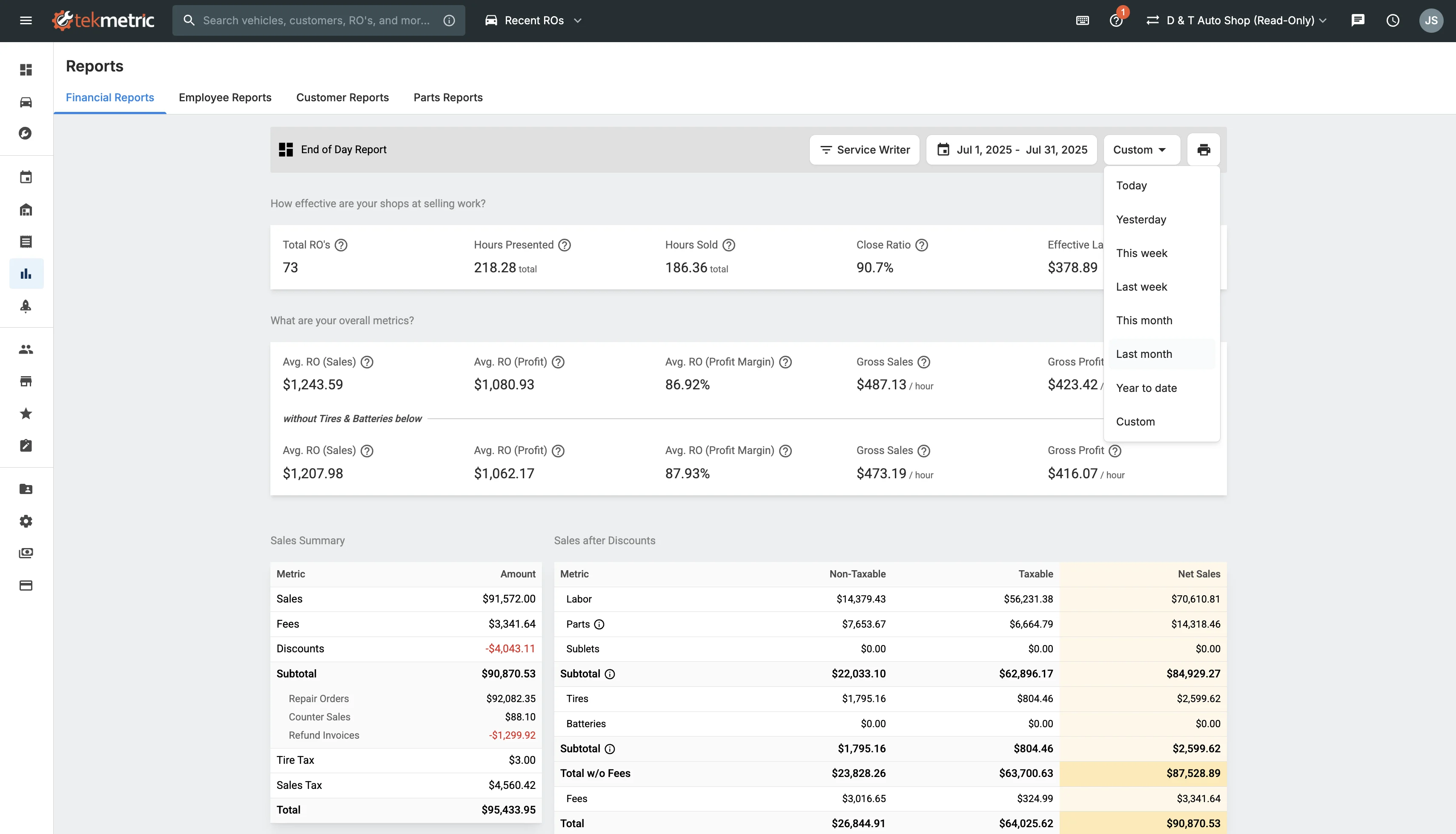Screen dimensions: 1456x834
Task: Click the print report icon
Action: coord(1203,149)
